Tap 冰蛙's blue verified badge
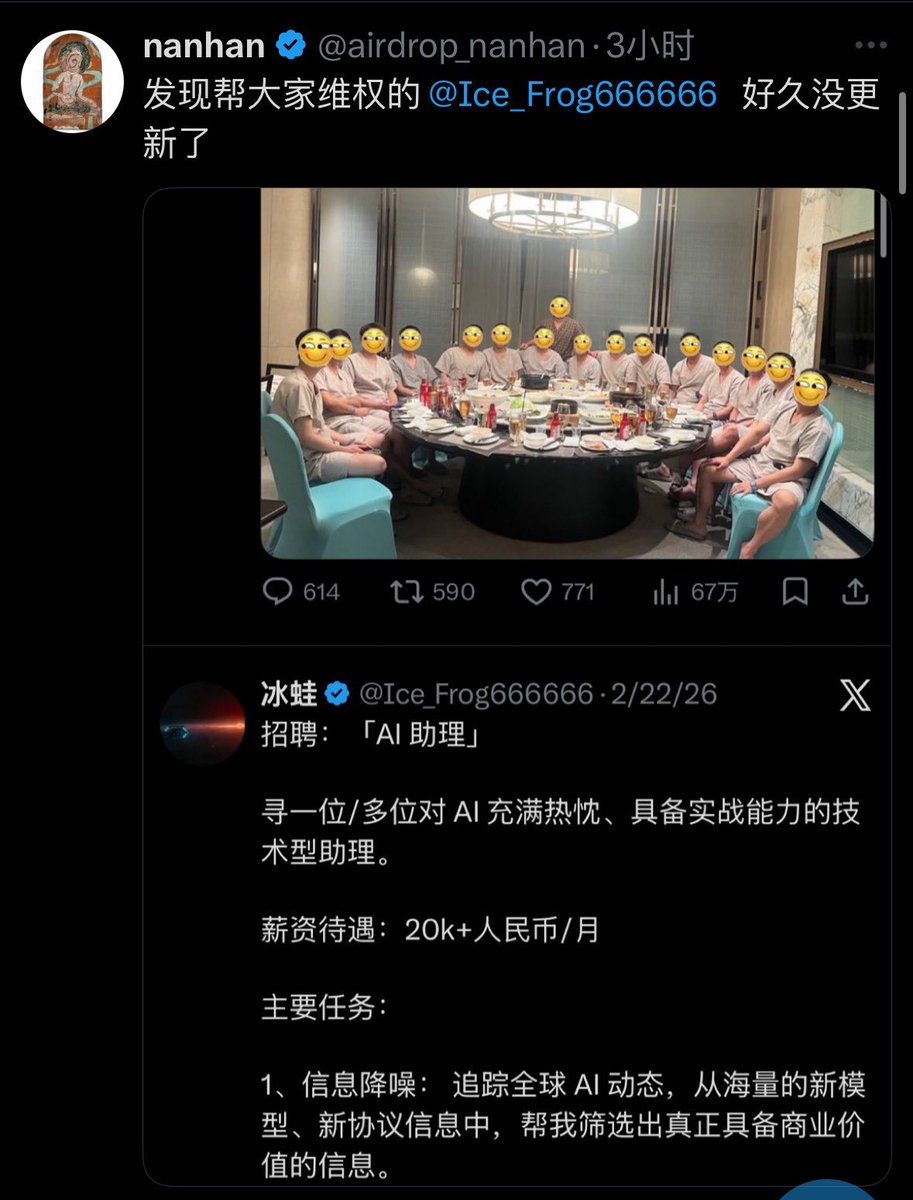 pos(338,693)
